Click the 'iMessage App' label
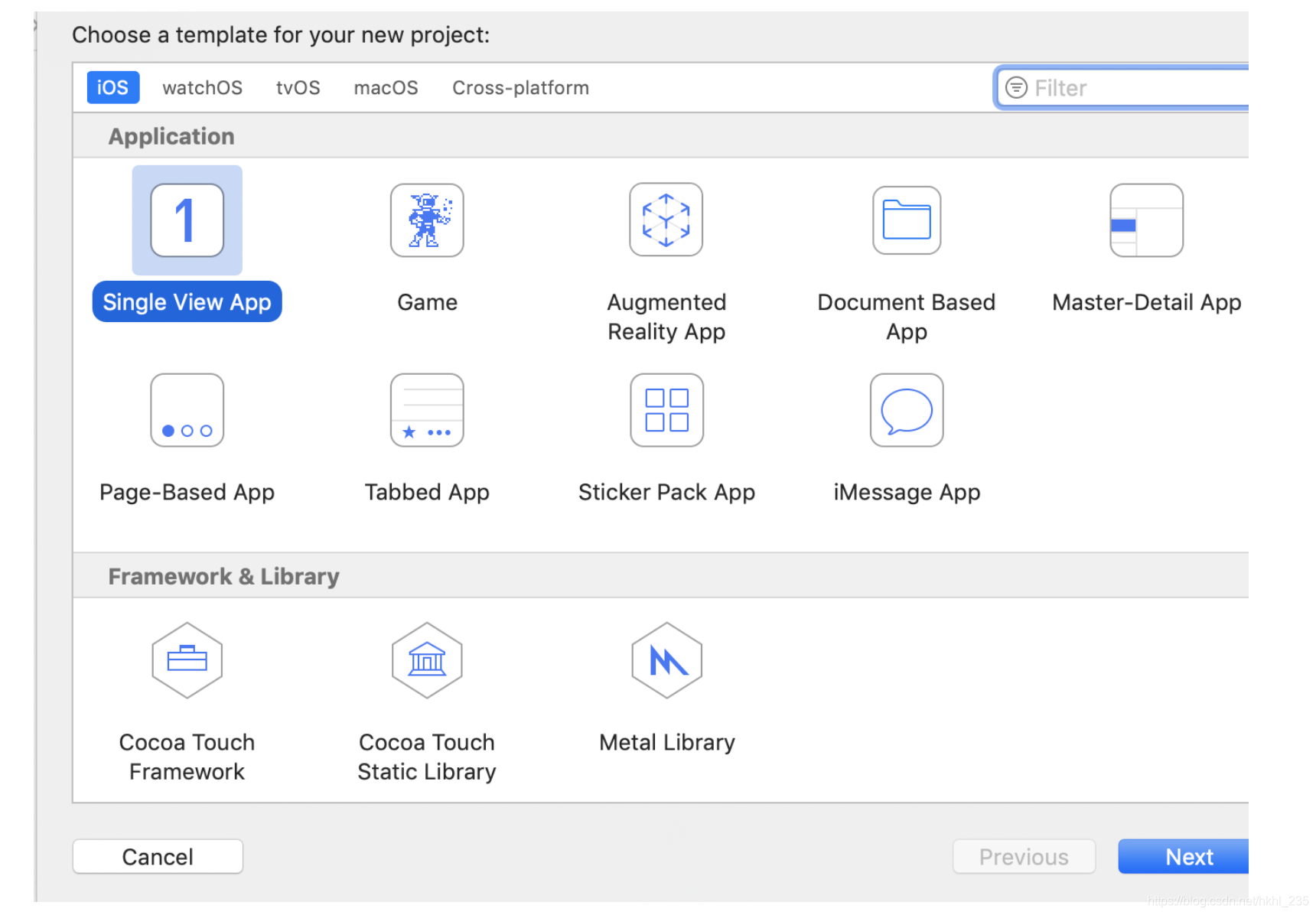The image size is (1316, 915). 907,492
